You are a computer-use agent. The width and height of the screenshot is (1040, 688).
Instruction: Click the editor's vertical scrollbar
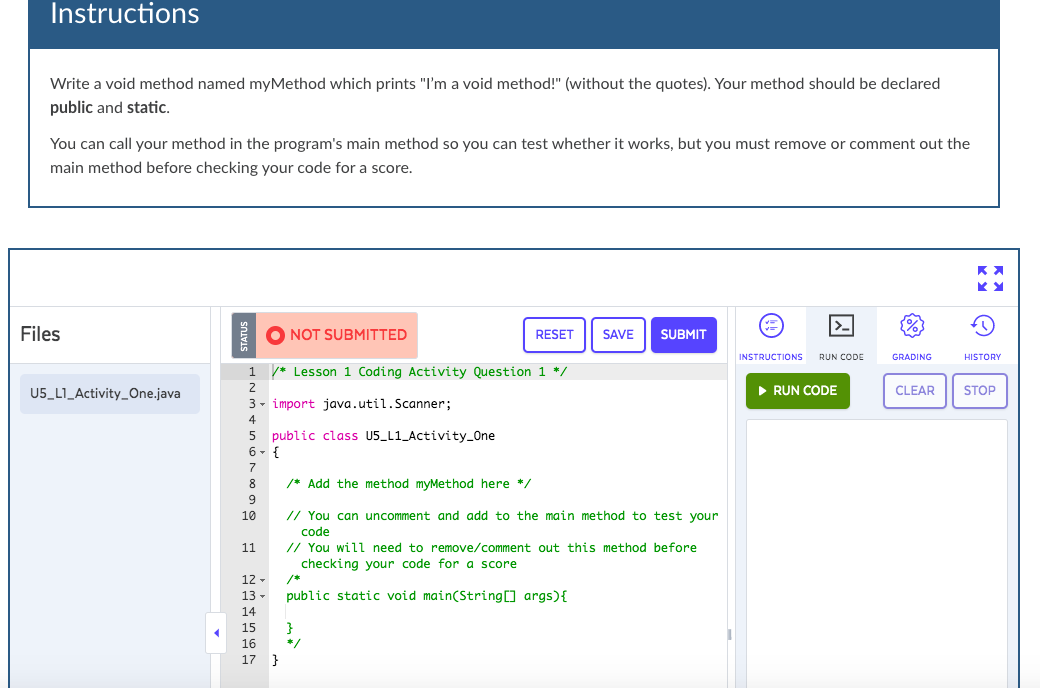point(730,633)
